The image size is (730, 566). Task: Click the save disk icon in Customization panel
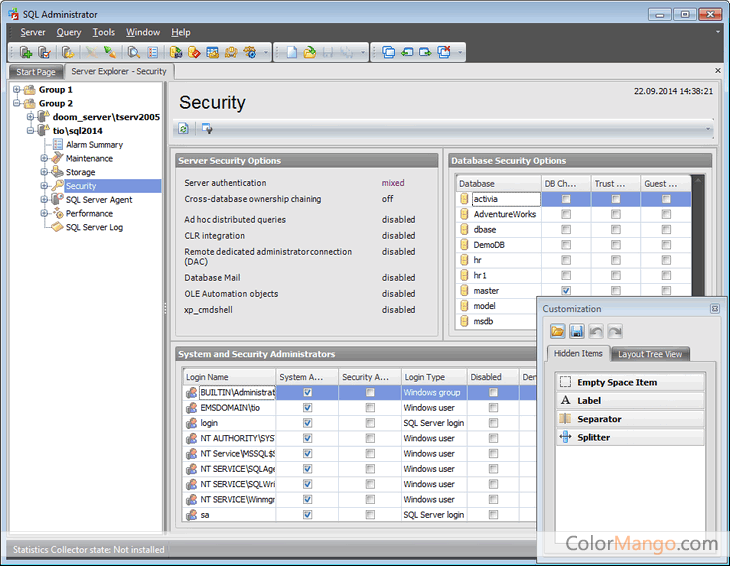[576, 331]
